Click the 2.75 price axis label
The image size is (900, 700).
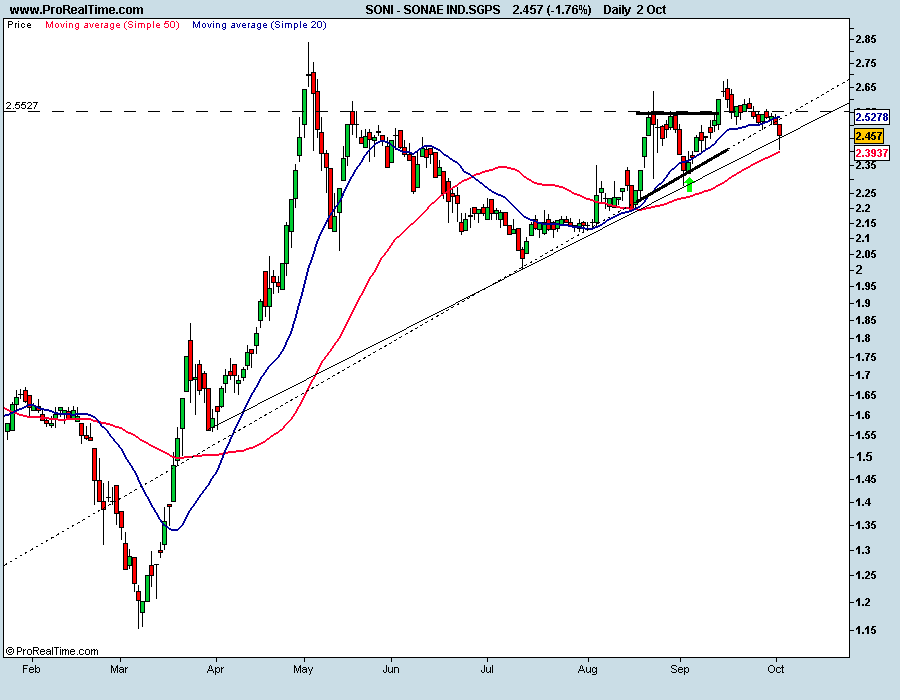coord(866,63)
